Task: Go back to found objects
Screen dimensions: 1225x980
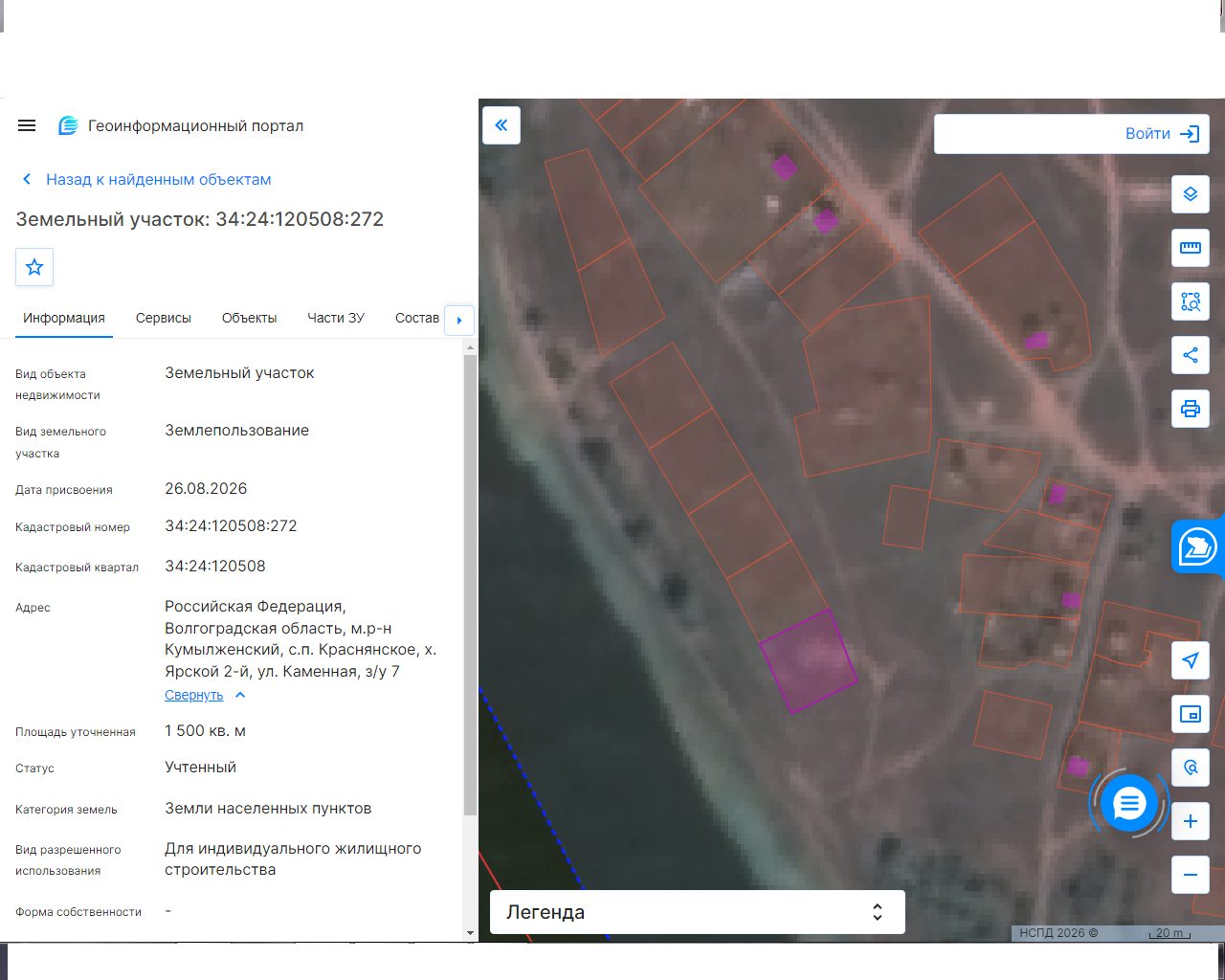Action: [x=145, y=179]
